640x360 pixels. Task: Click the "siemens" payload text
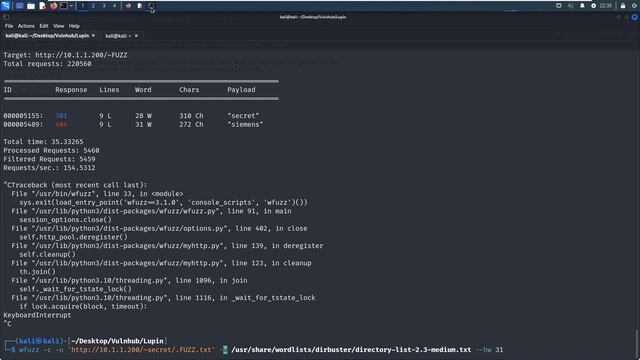click(245, 124)
